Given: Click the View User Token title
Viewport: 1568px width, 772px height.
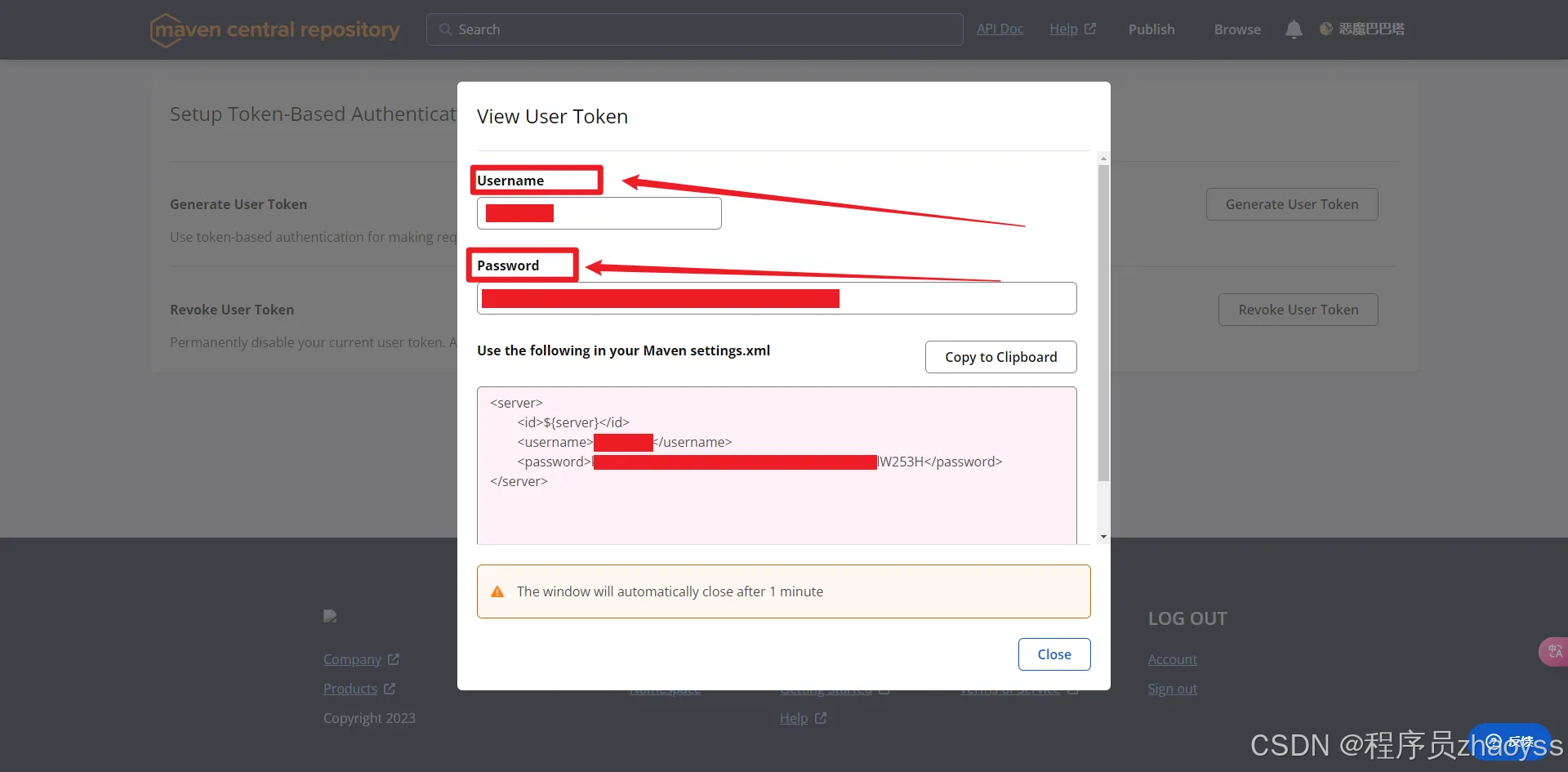Looking at the screenshot, I should pyautogui.click(x=552, y=117).
